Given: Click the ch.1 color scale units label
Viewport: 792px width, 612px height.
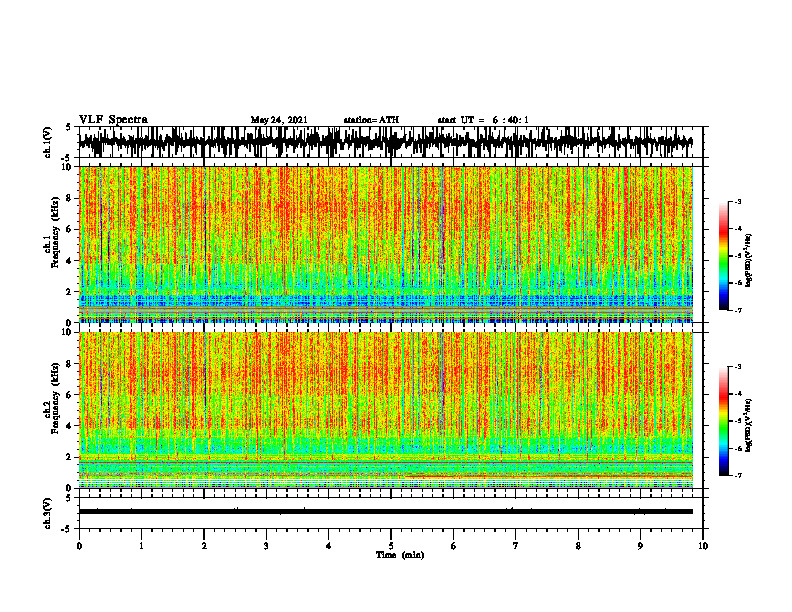Looking at the screenshot, I should click(749, 261).
